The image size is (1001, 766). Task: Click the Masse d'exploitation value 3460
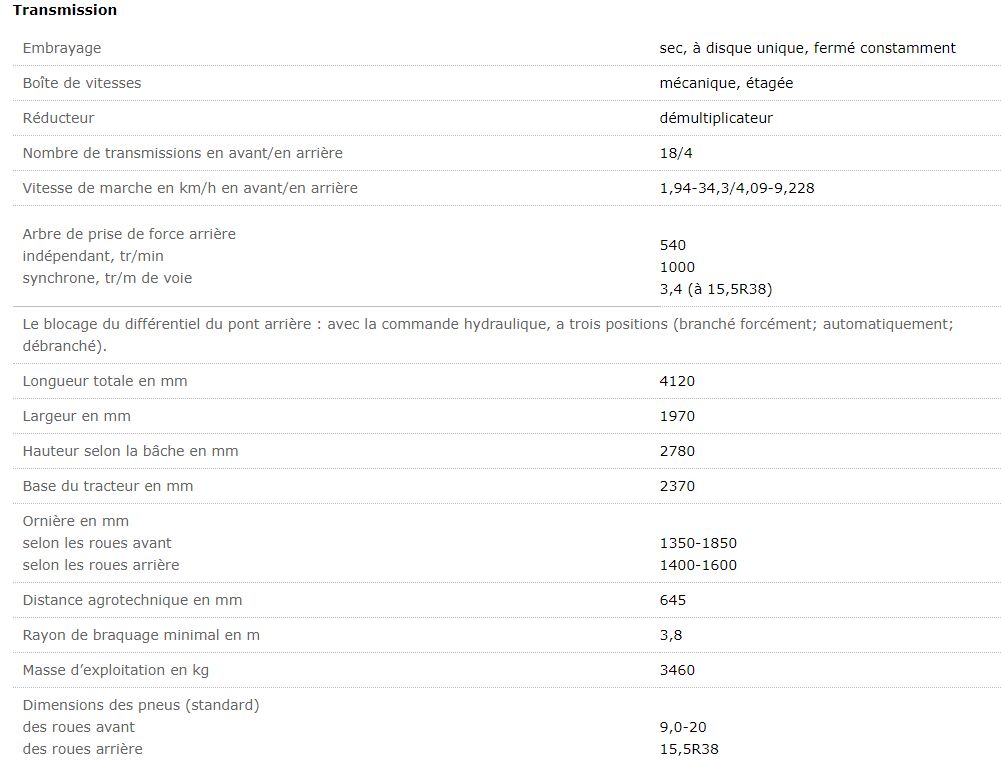pos(677,670)
